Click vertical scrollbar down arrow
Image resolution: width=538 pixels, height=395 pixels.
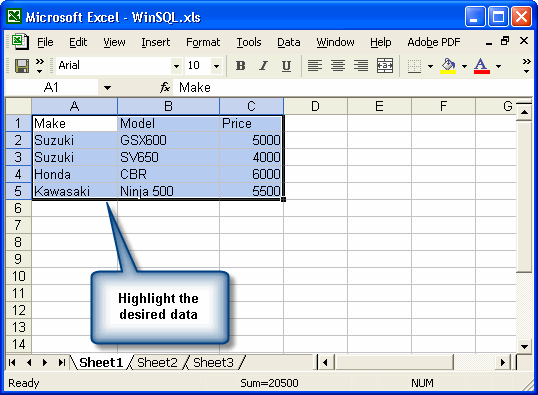point(524,347)
